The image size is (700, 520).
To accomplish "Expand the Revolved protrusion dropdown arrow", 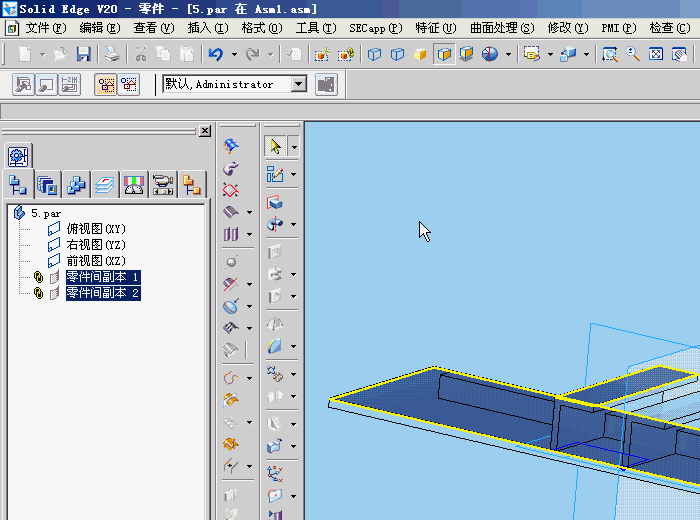I will (294, 224).
